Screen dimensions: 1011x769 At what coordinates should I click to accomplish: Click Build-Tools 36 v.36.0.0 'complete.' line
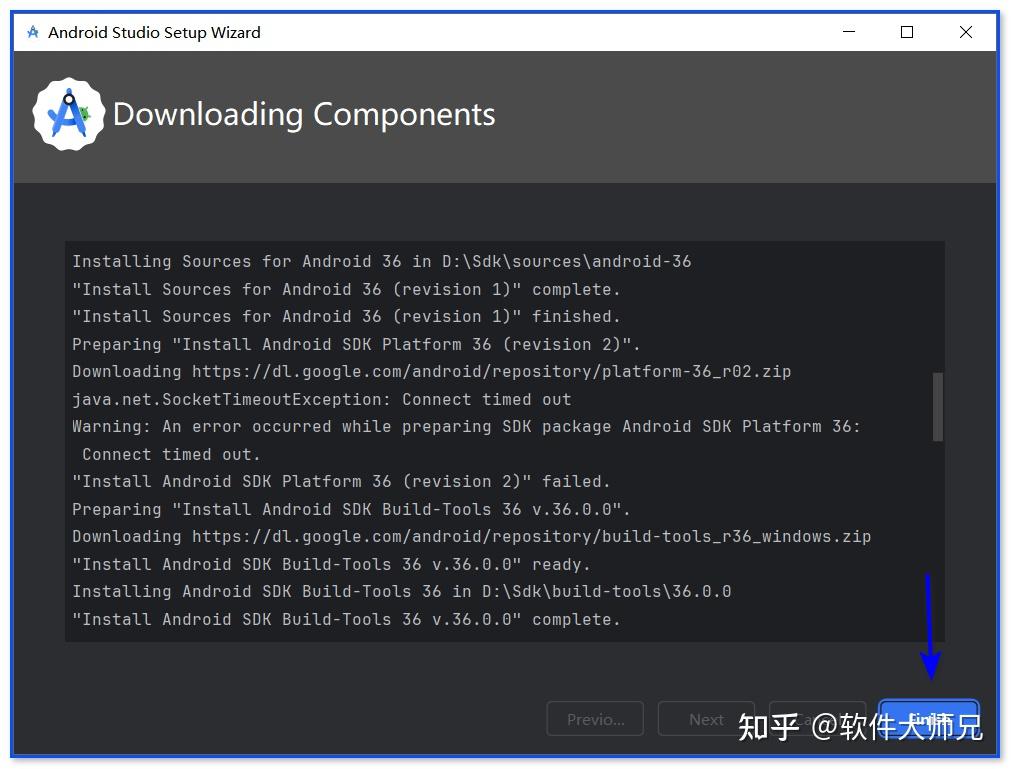coord(346,619)
